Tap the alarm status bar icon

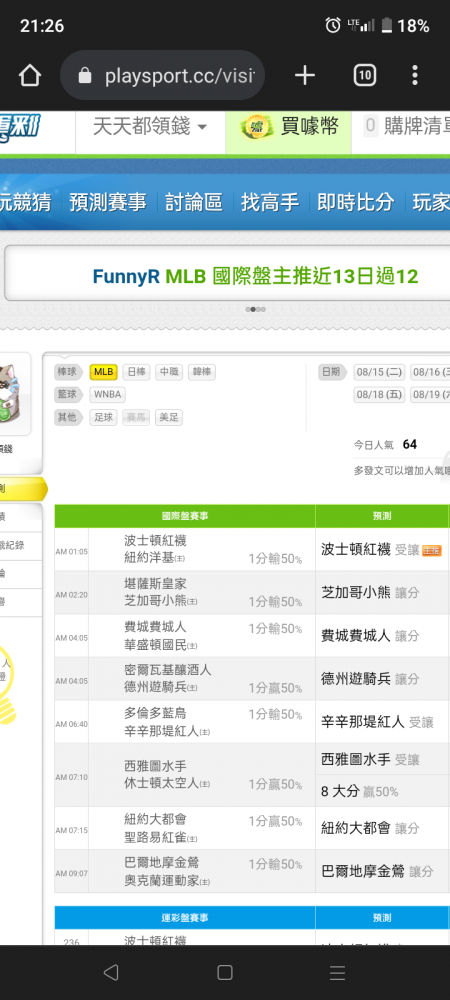tap(333, 26)
